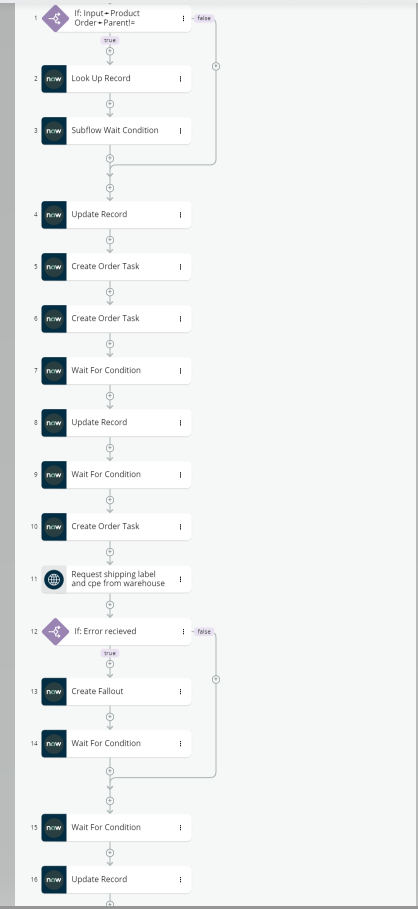
Task: Add a step on the false branch after step 1
Action: click(x=216, y=66)
